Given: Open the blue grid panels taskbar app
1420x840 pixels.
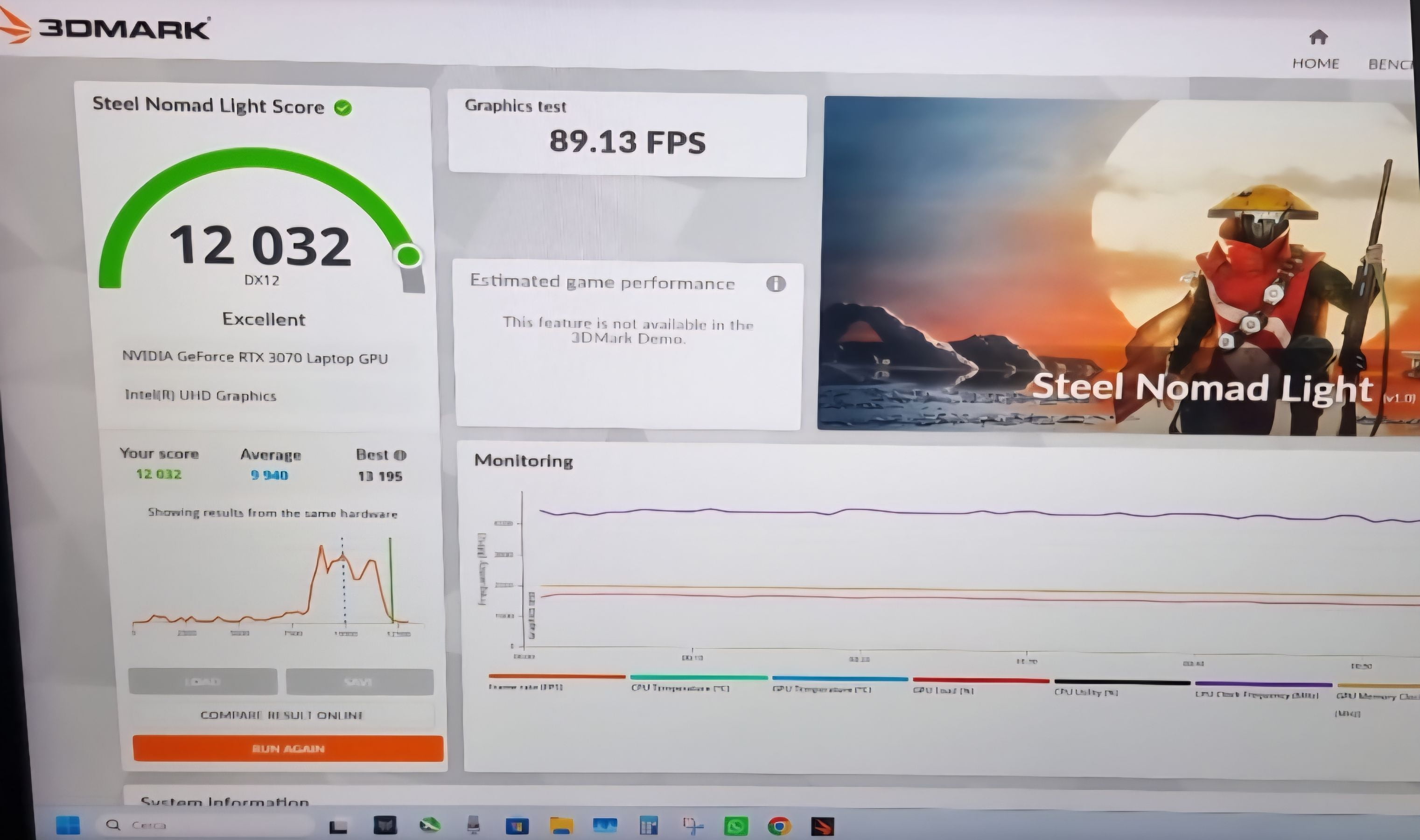Looking at the screenshot, I should click(649, 826).
